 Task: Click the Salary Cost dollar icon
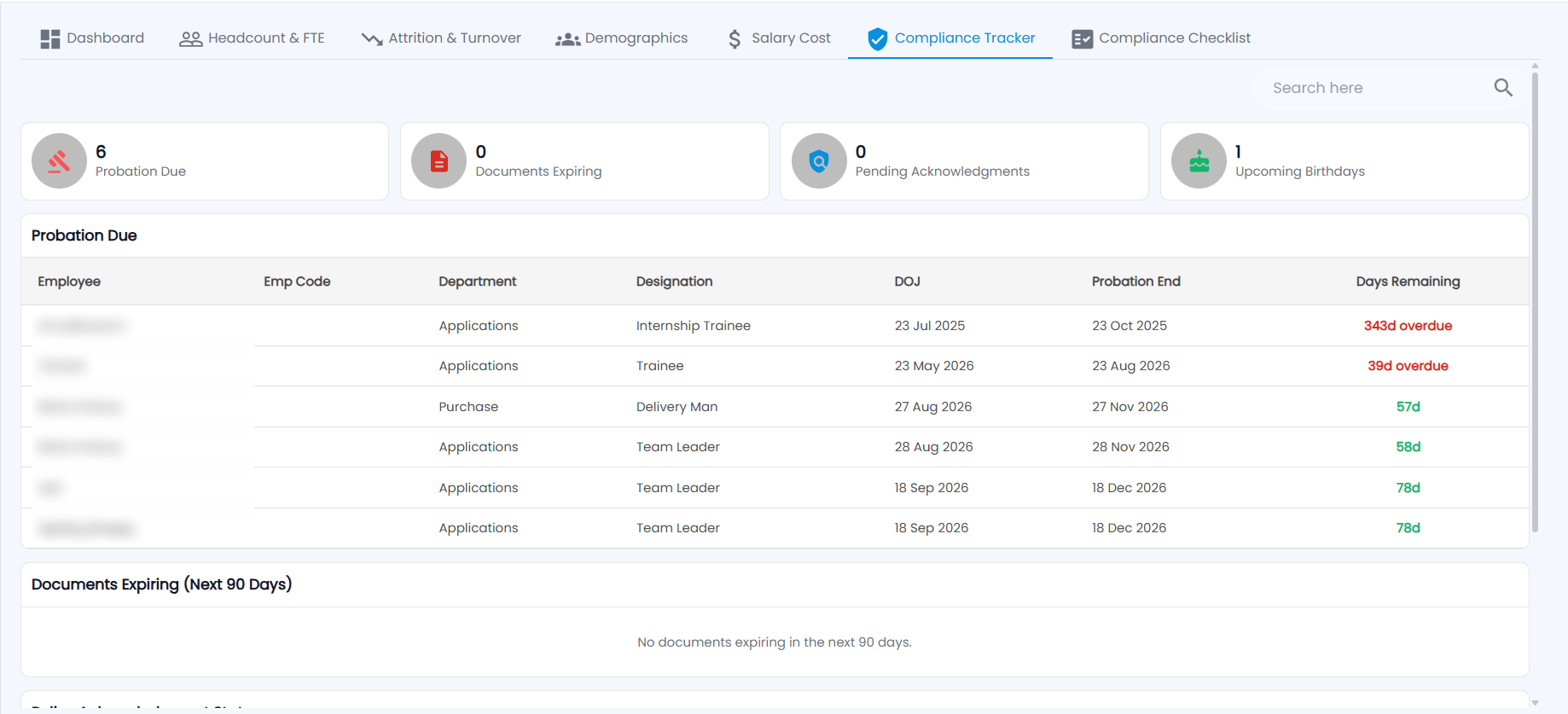click(735, 38)
